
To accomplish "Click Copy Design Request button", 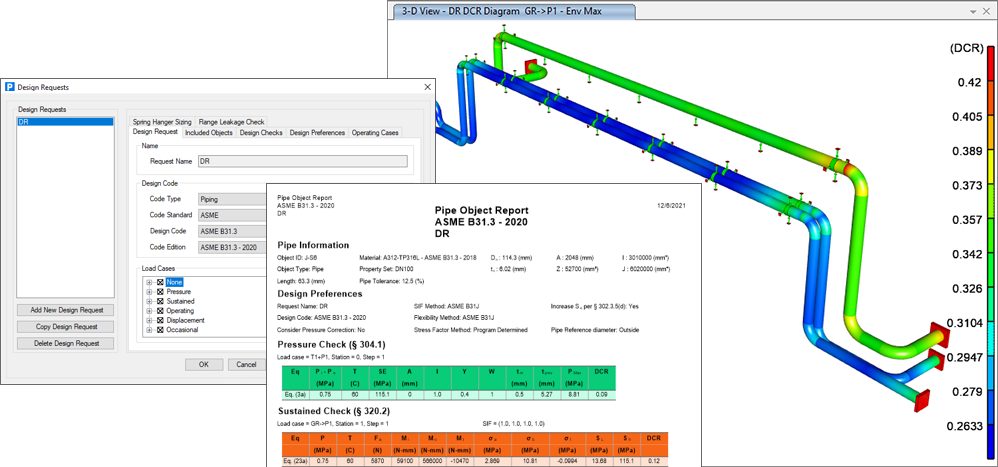I will (67, 326).
